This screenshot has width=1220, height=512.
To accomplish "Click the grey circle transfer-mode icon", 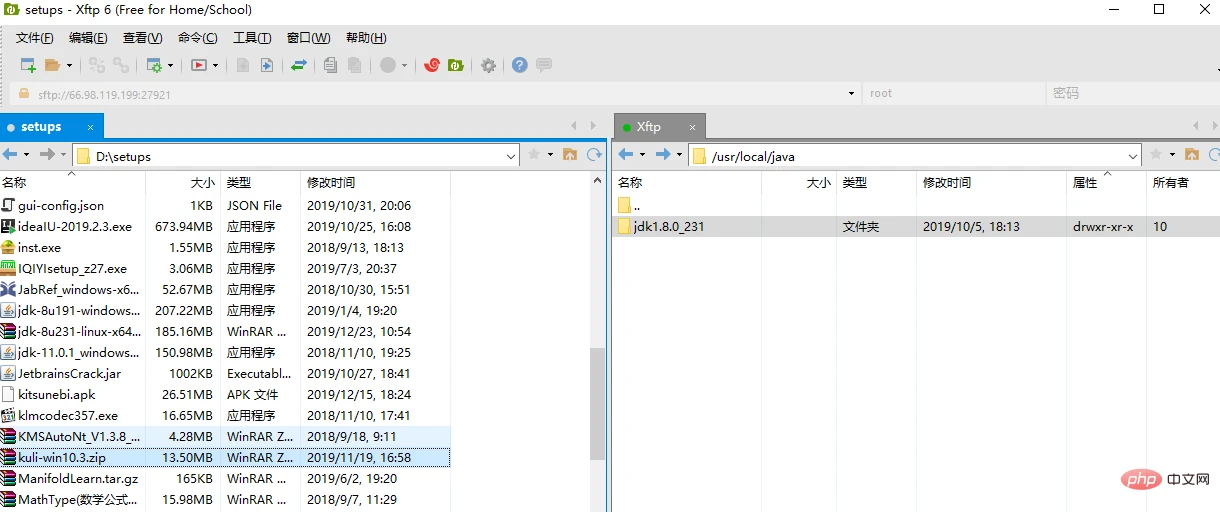I will (388, 65).
